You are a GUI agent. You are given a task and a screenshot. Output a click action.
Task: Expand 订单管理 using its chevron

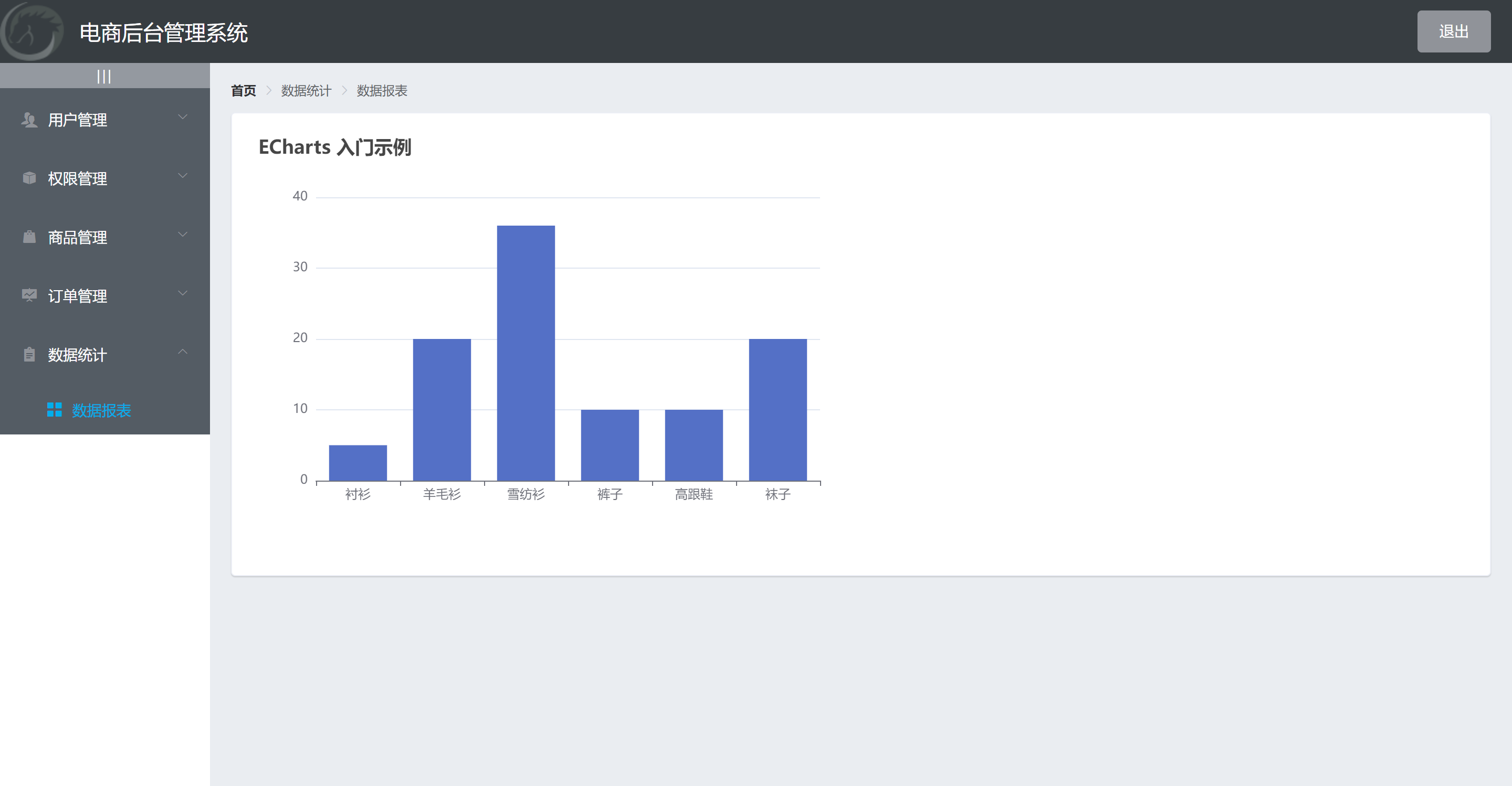pyautogui.click(x=183, y=293)
